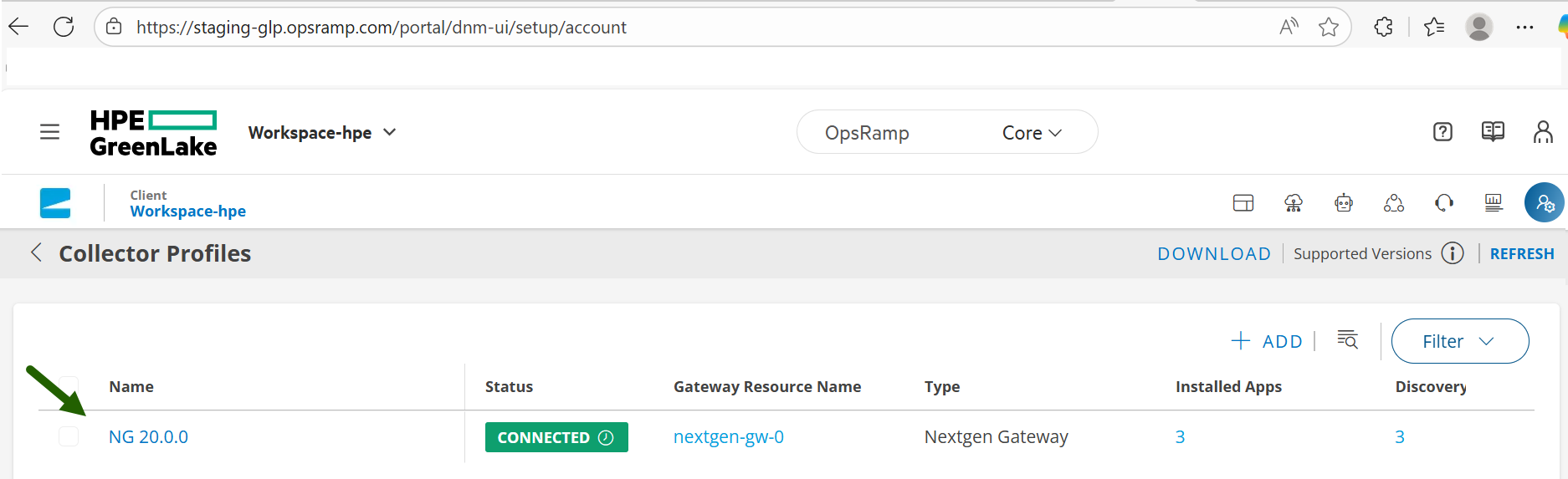Open the Service Desk headset icon
The height and width of the screenshot is (479, 1568).
coord(1444,203)
